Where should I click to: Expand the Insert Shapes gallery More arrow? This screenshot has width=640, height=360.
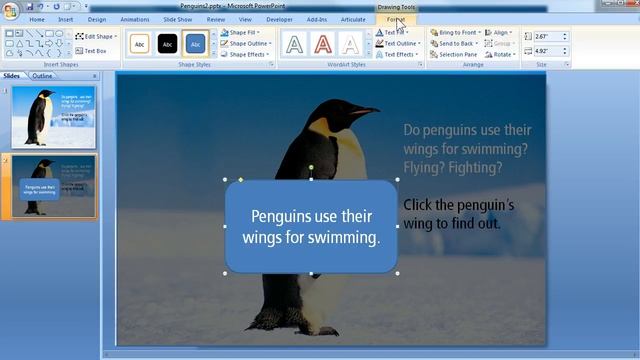click(x=69, y=53)
